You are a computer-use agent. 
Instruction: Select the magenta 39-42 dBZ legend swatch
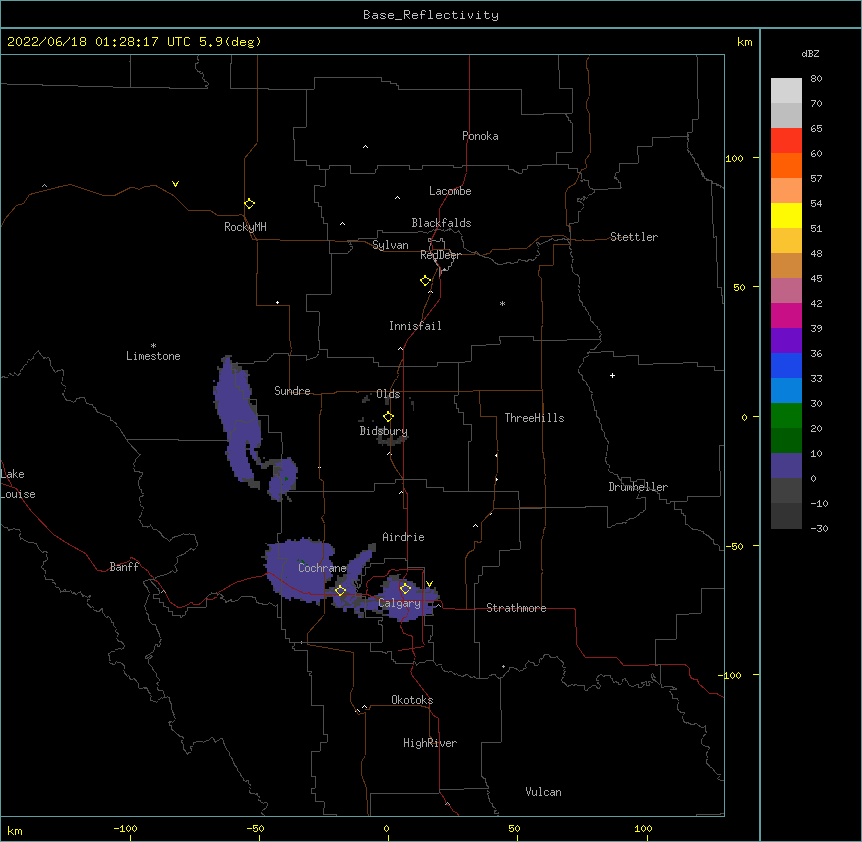coord(786,315)
